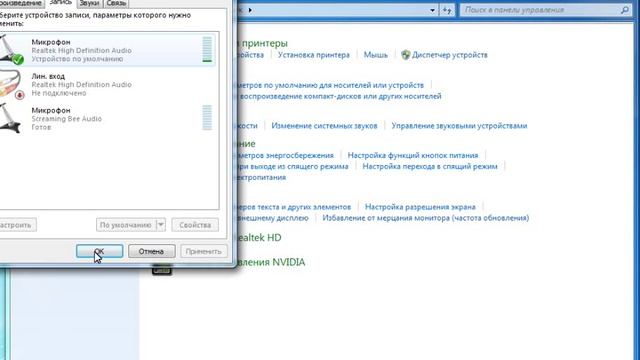Open Настройка разрешения экрана link
The height and width of the screenshot is (360, 640).
click(420, 207)
